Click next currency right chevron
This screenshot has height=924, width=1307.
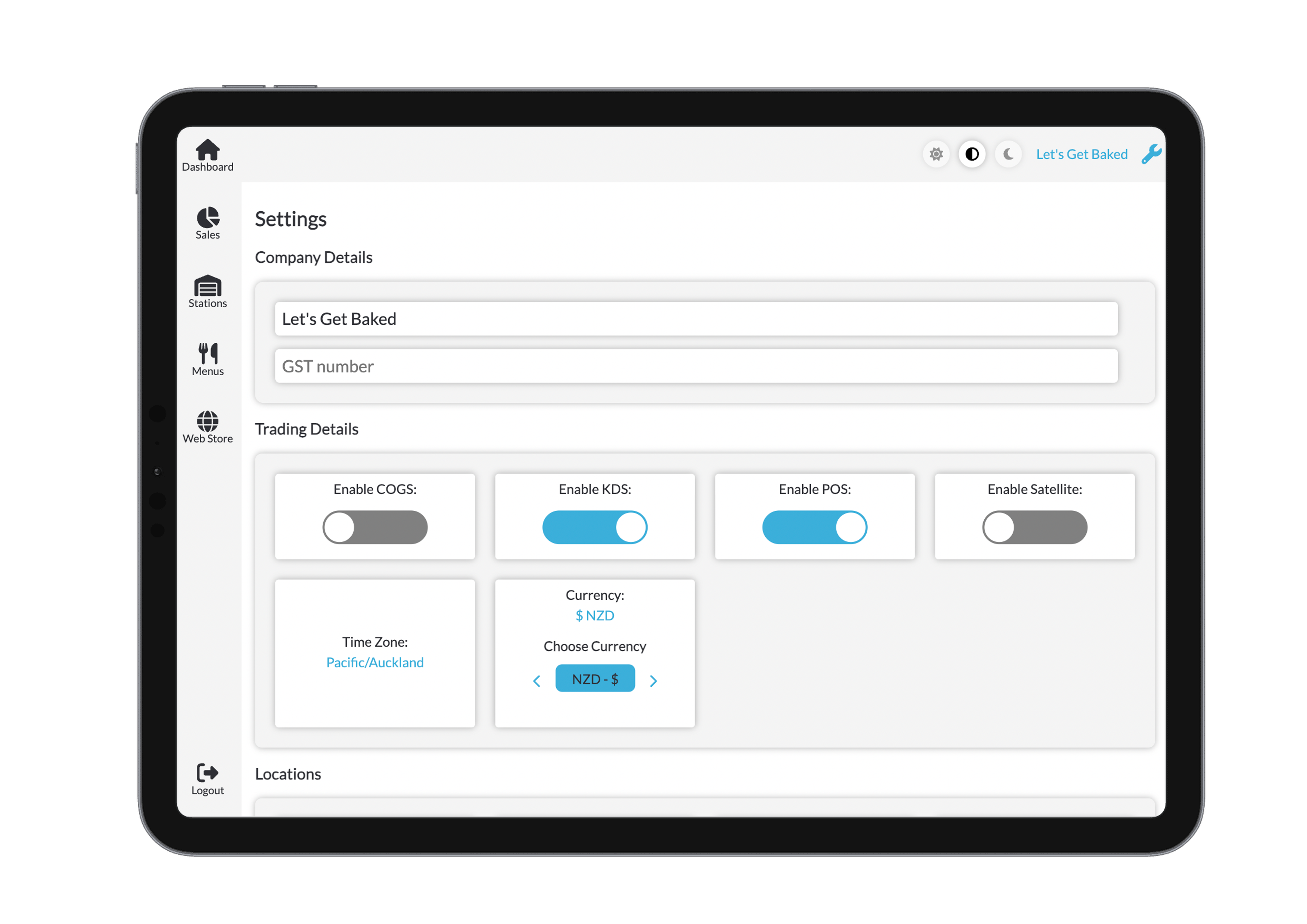point(653,681)
